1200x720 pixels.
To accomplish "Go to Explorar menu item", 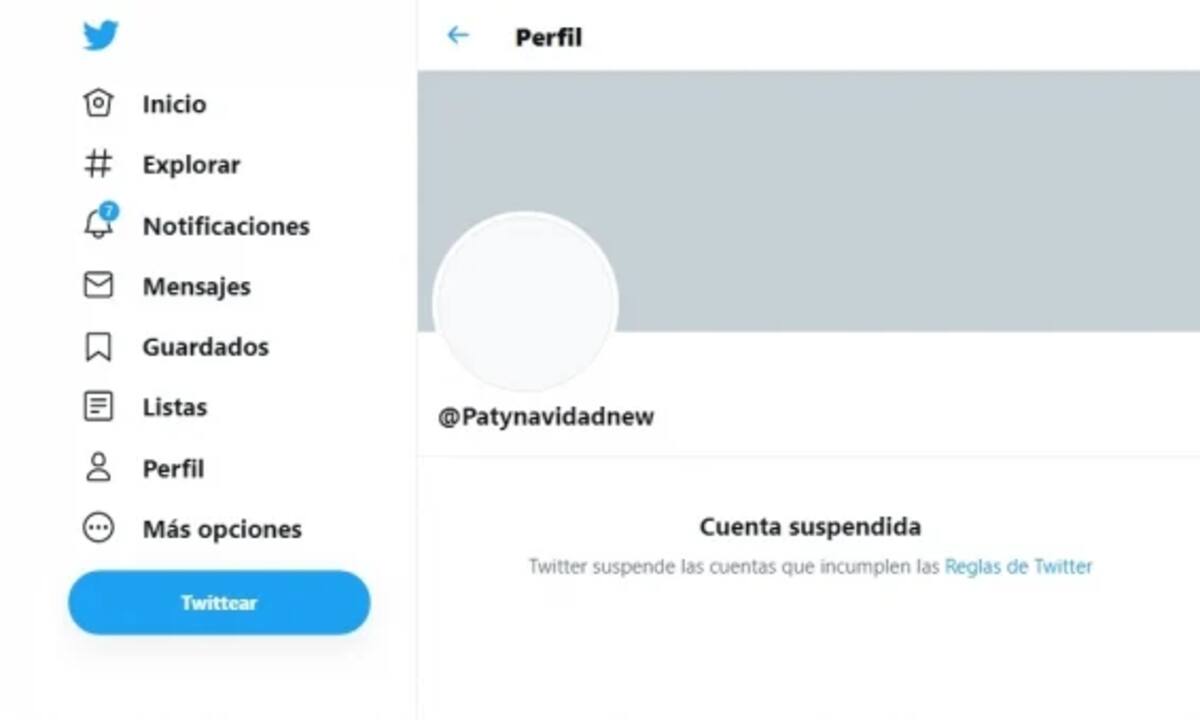I will (x=191, y=165).
